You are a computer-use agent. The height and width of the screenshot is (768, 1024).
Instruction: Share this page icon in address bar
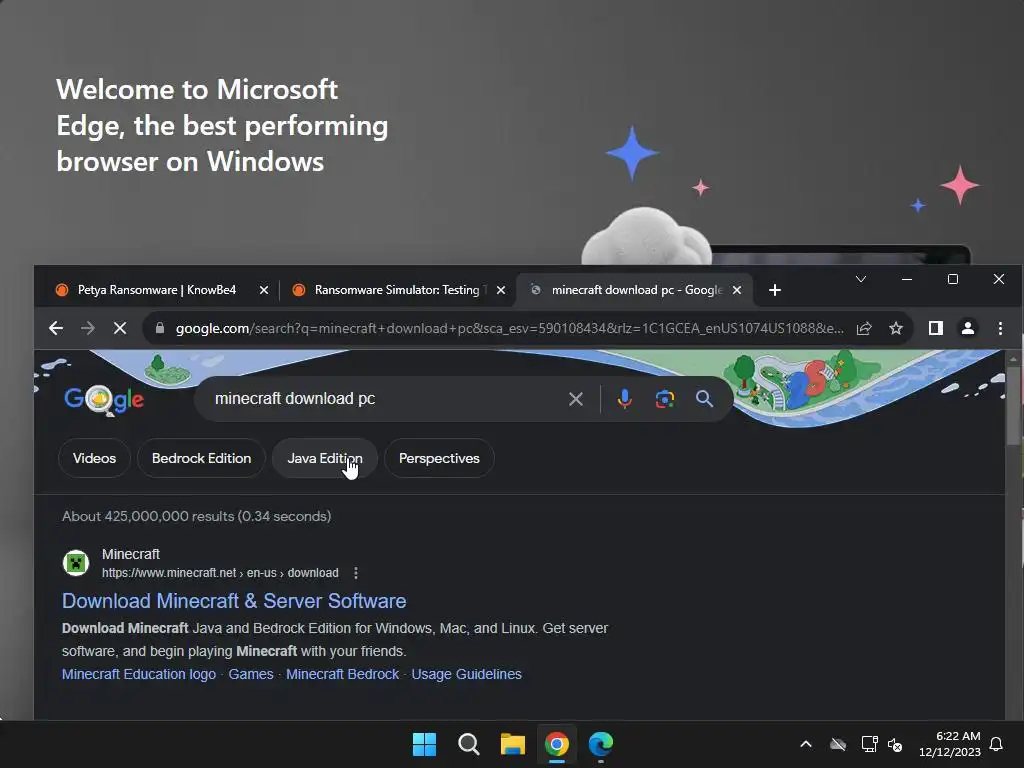tap(864, 328)
